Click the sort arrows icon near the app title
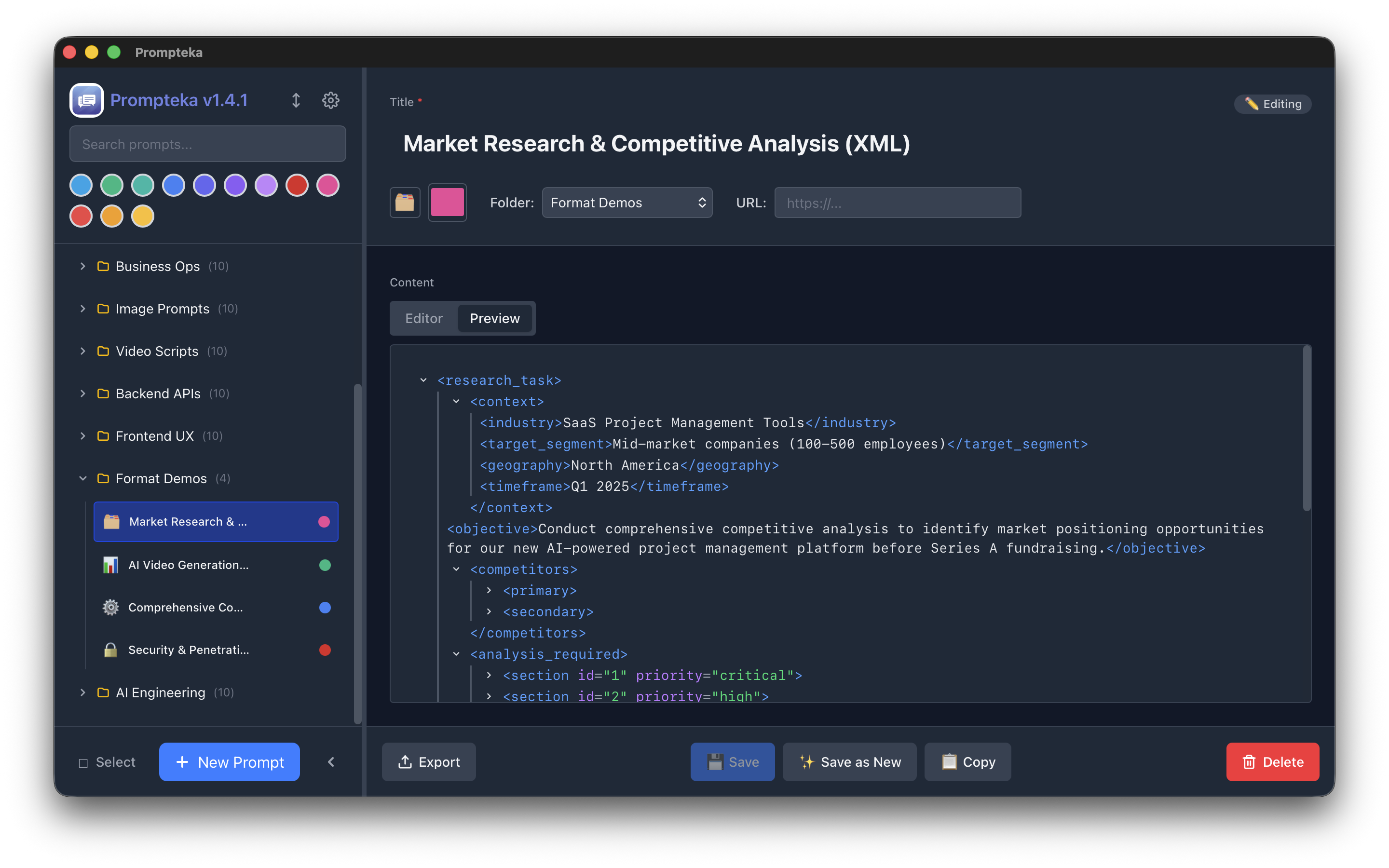 (x=296, y=100)
